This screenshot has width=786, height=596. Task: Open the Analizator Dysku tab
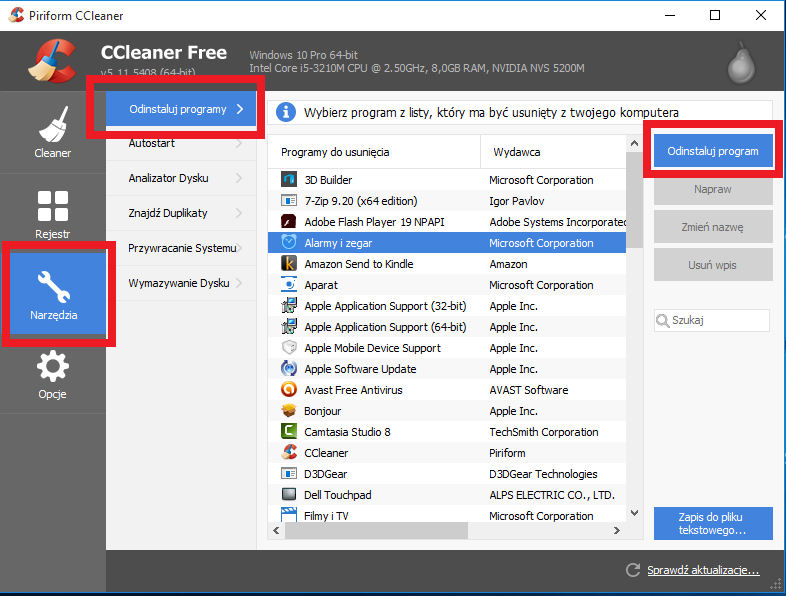click(181, 178)
